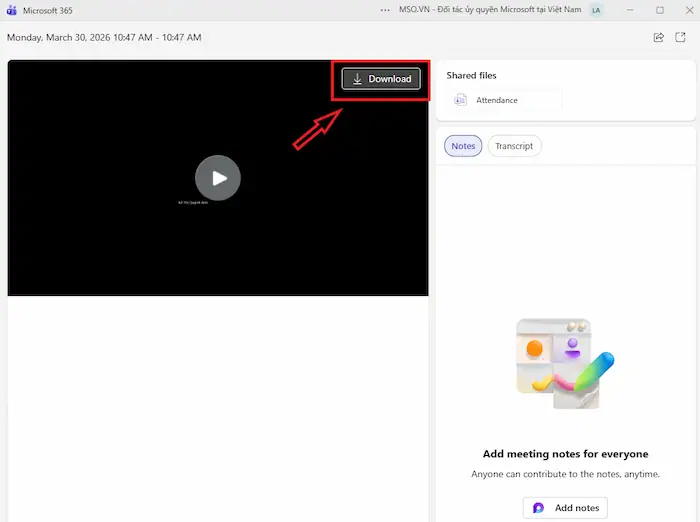Click the 'Add meeting notes for everyone' heading

(x=565, y=453)
